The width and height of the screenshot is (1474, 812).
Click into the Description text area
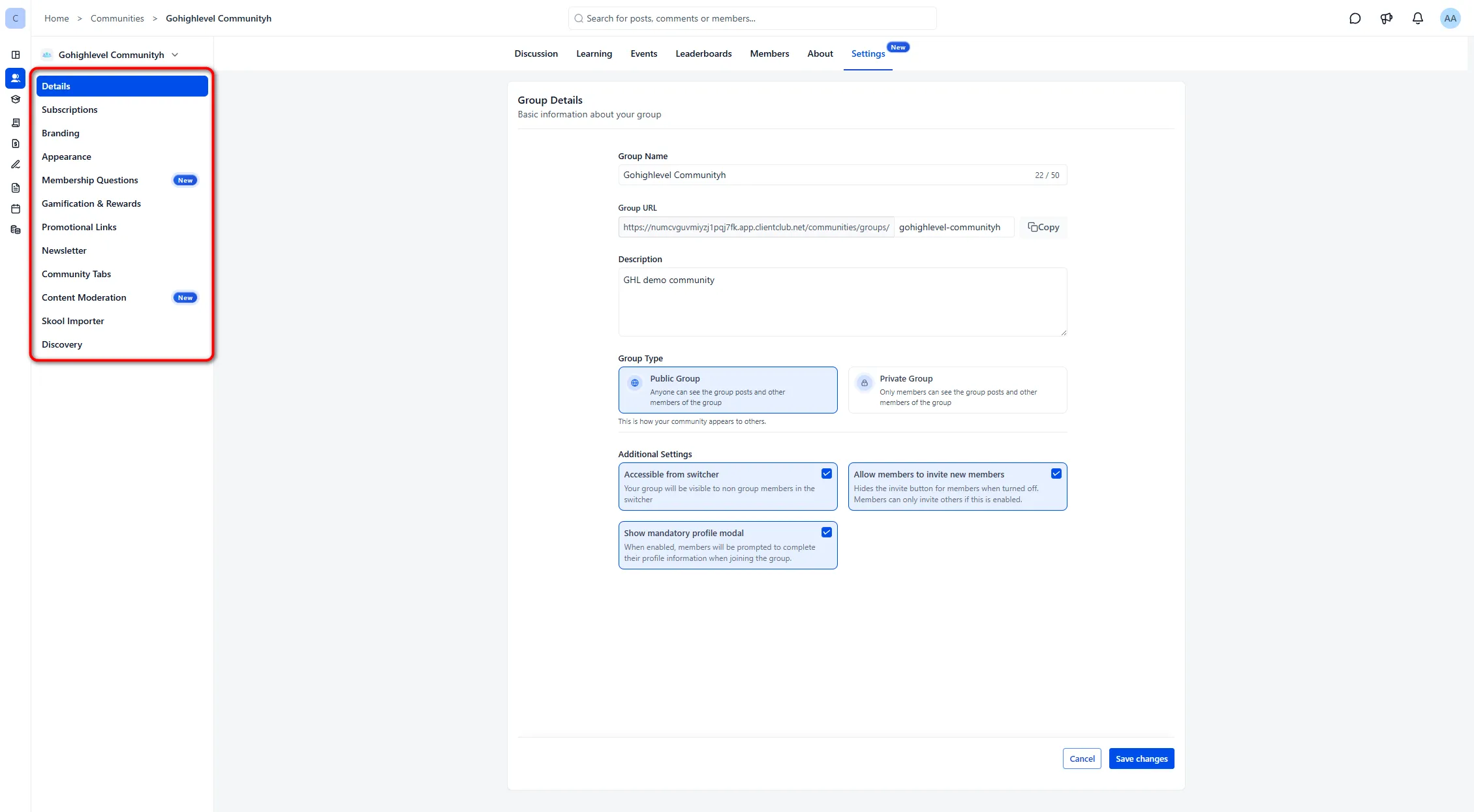(842, 302)
